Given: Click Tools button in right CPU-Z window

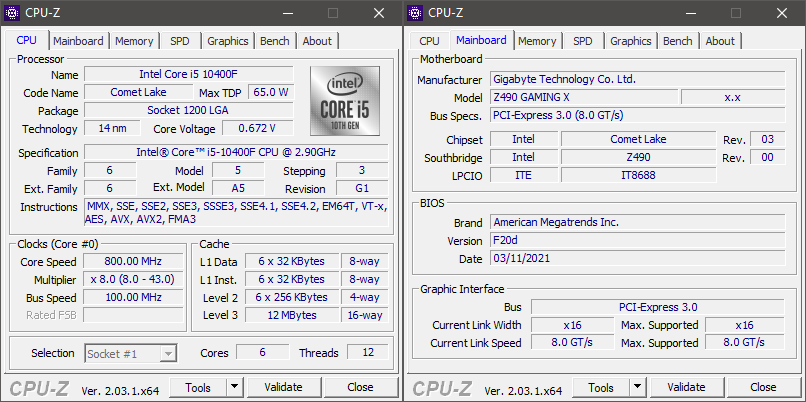Looking at the screenshot, I should pos(601,387).
